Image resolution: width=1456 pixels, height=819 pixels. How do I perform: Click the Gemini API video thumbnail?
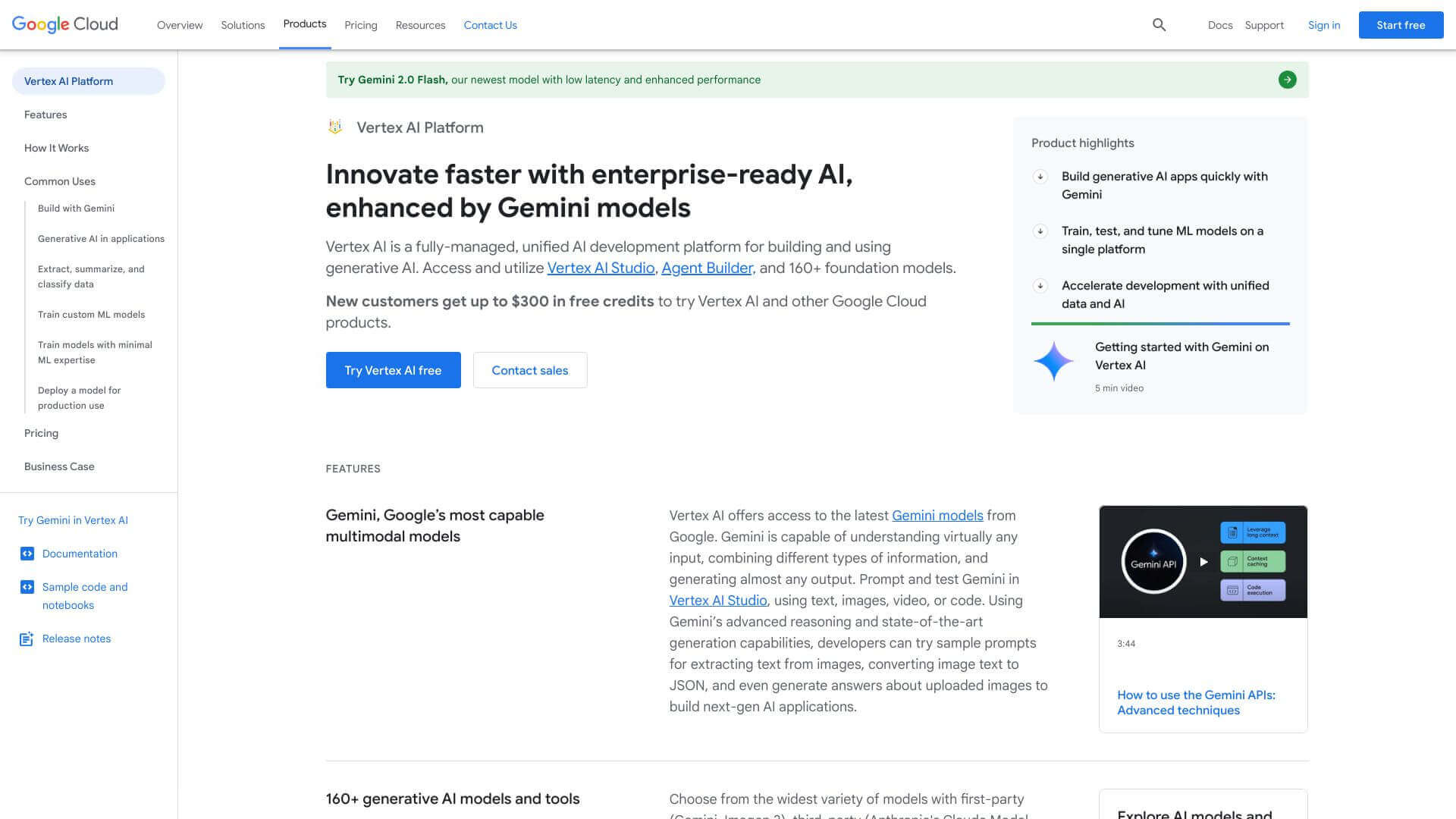click(x=1203, y=561)
